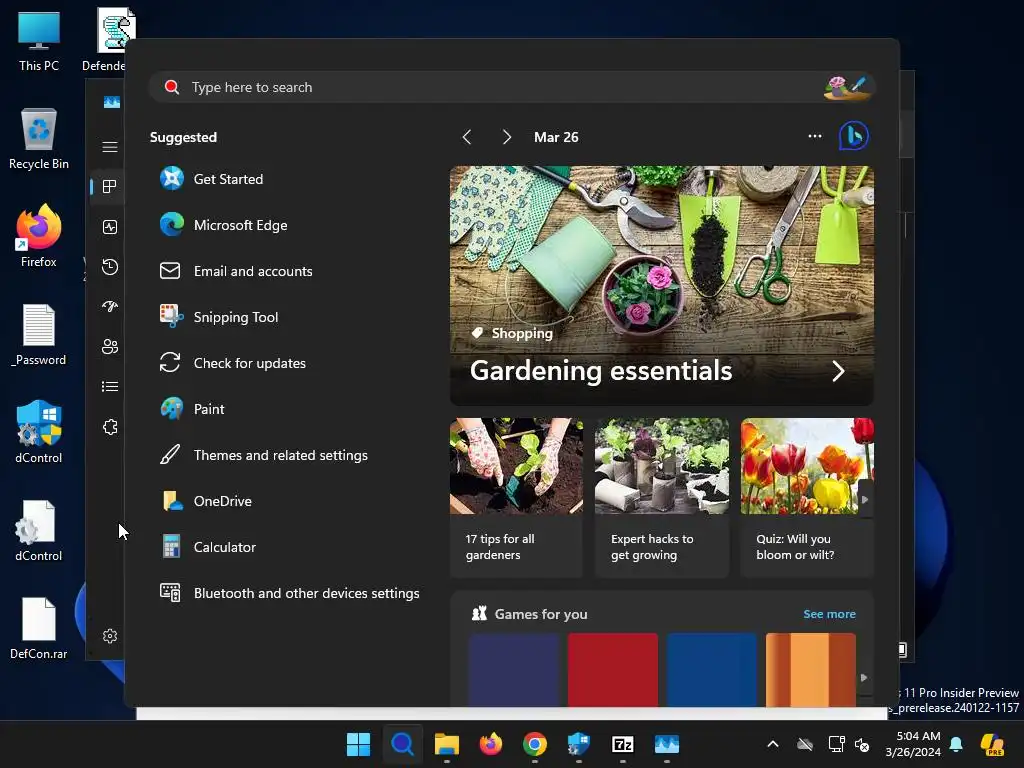Open Firefox desktop shortcut

39,236
